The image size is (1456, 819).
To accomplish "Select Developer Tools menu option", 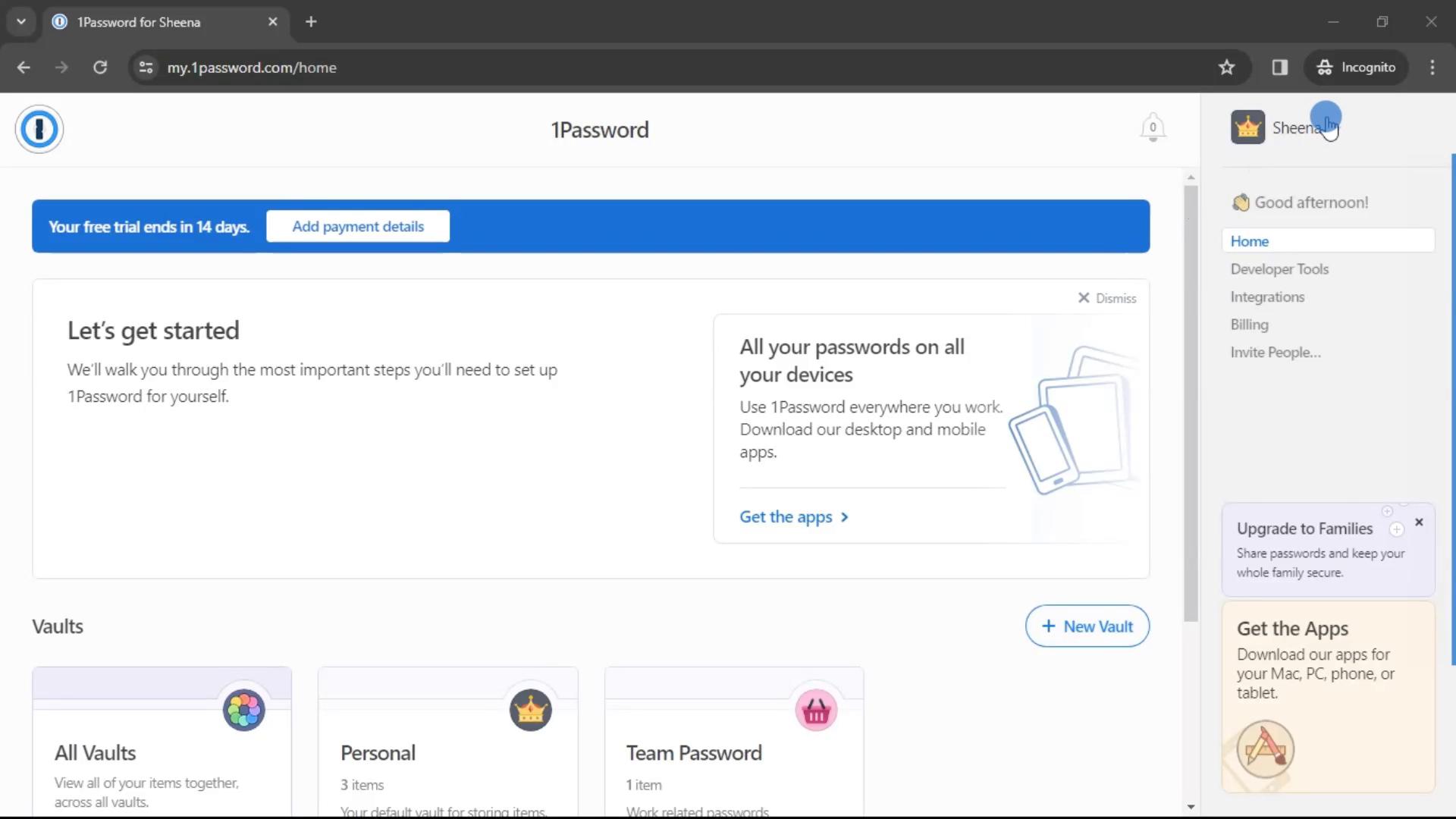I will coord(1280,269).
